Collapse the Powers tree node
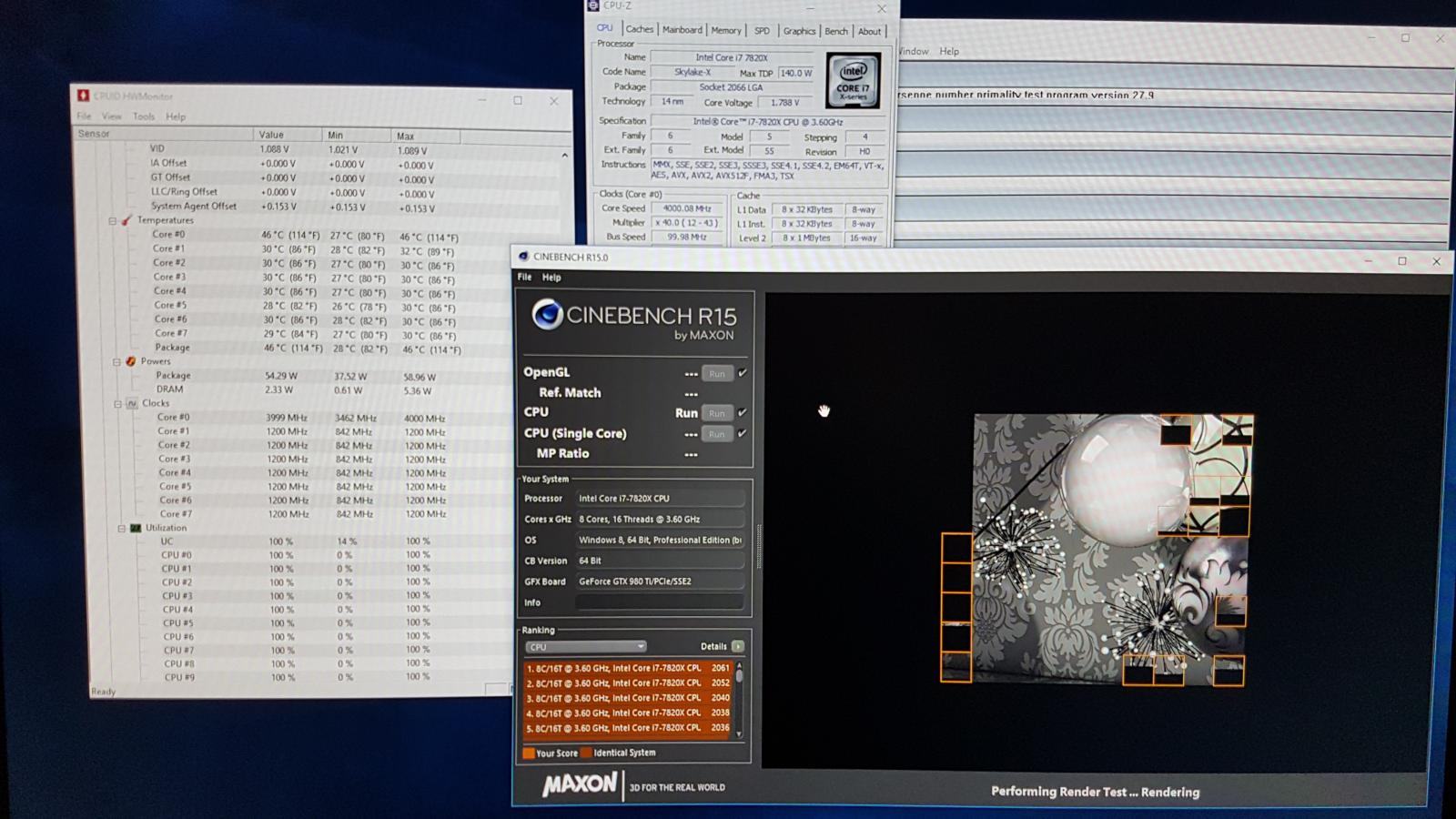Image resolution: width=1456 pixels, height=819 pixels. (x=116, y=361)
